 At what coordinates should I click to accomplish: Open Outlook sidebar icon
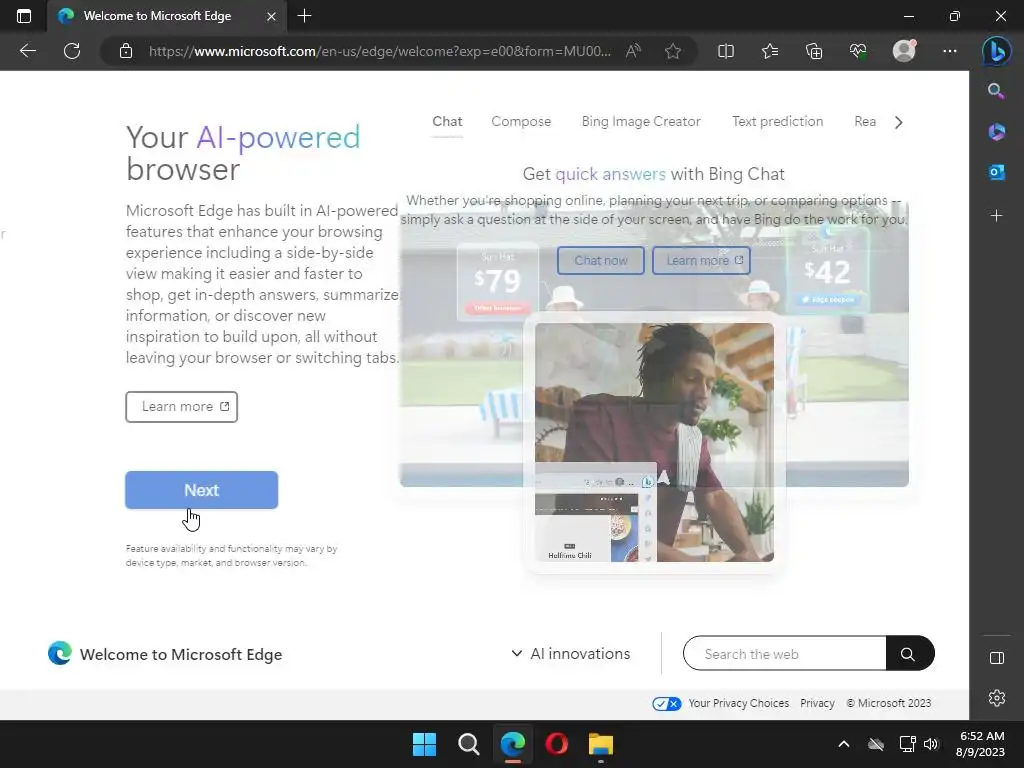coord(996,172)
